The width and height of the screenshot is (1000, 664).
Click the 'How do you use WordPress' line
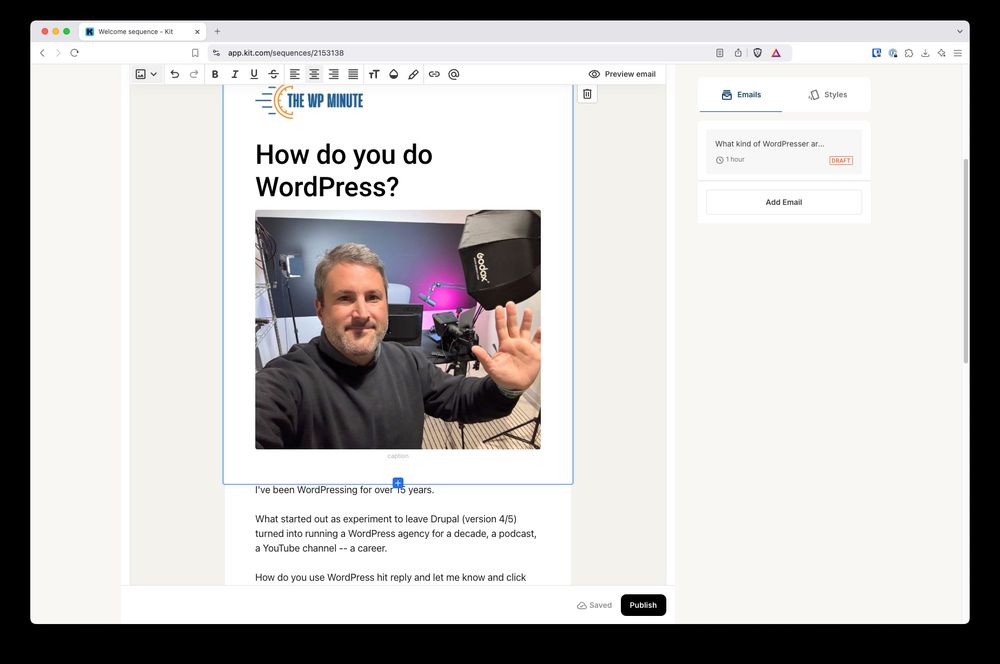click(390, 577)
